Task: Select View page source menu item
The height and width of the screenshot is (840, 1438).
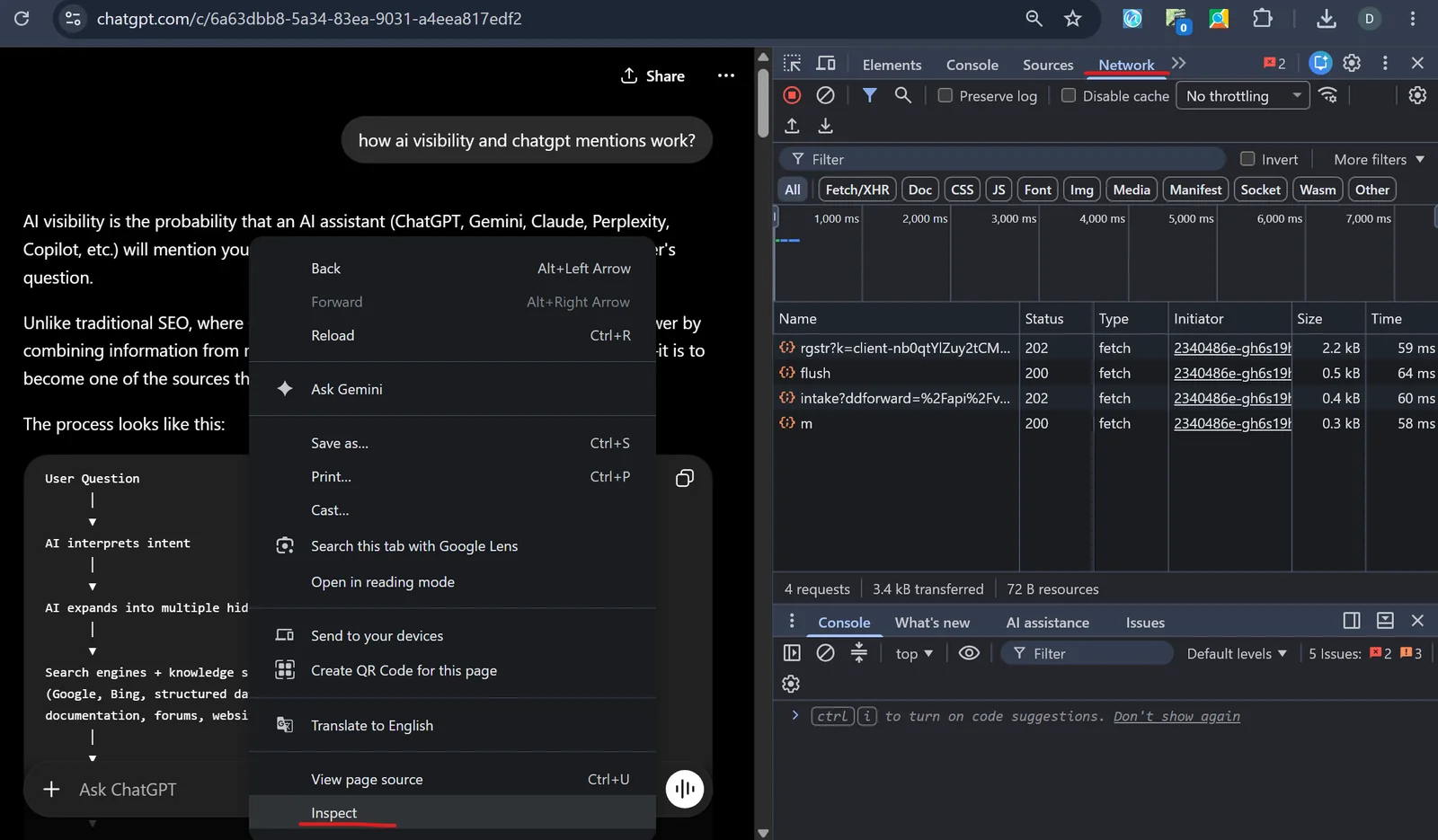Action: click(x=452, y=779)
